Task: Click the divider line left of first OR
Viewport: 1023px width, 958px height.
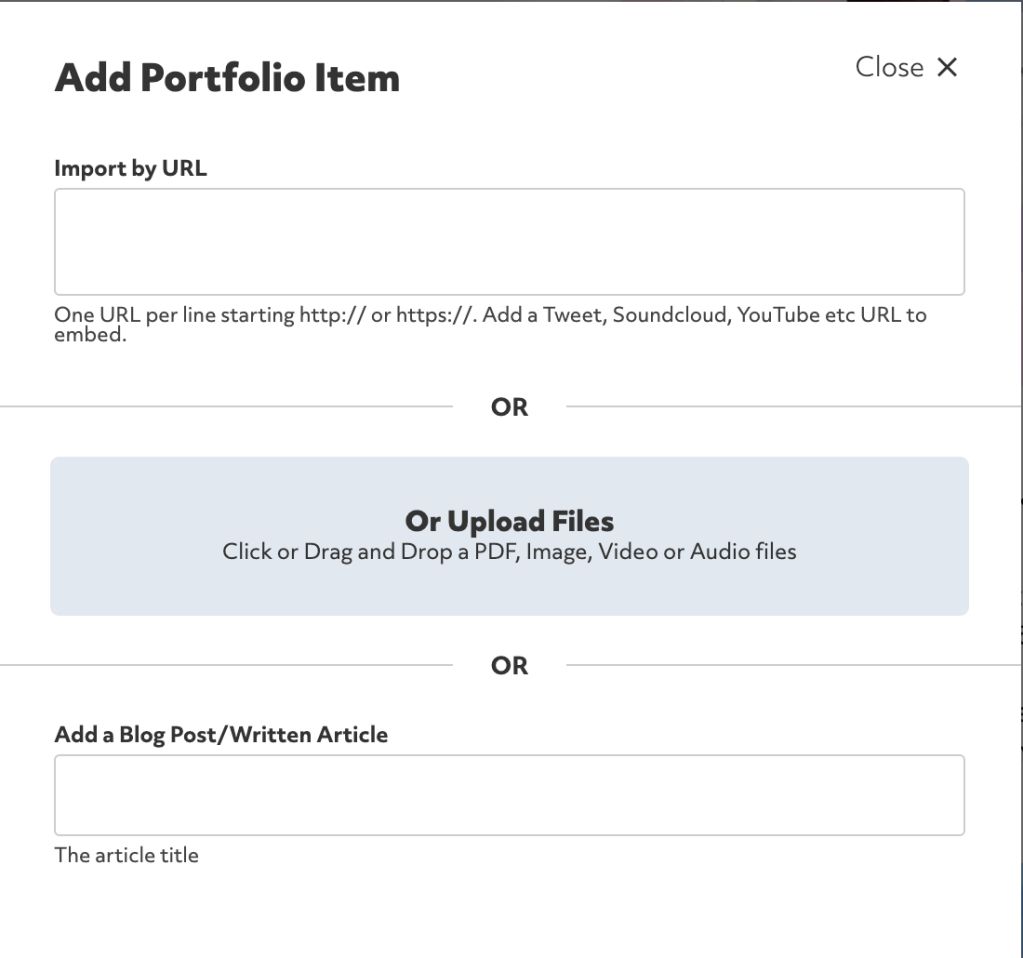Action: click(226, 407)
